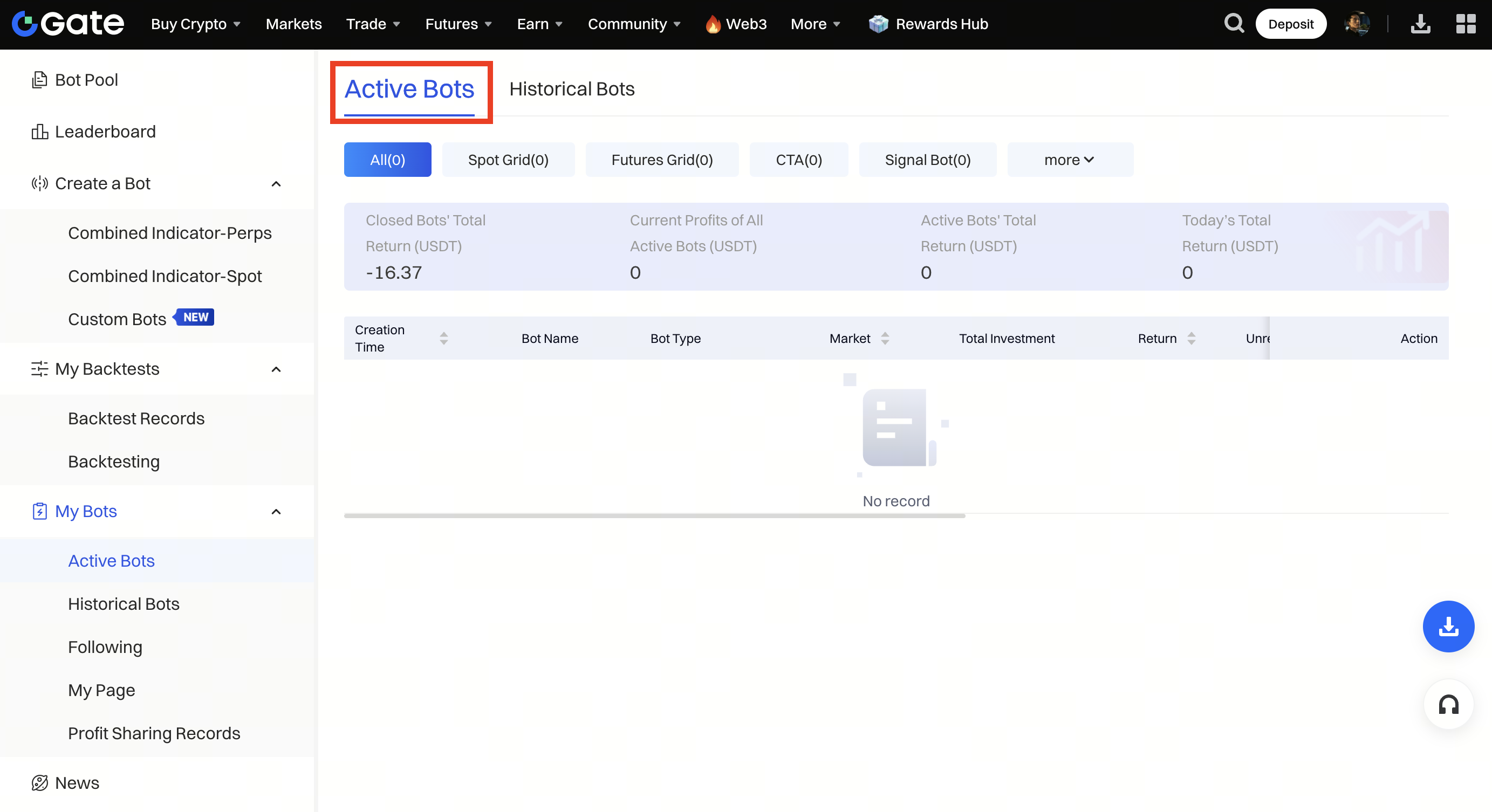Open Custom Bots in sidebar
Image resolution: width=1492 pixels, height=812 pixels.
click(x=118, y=319)
